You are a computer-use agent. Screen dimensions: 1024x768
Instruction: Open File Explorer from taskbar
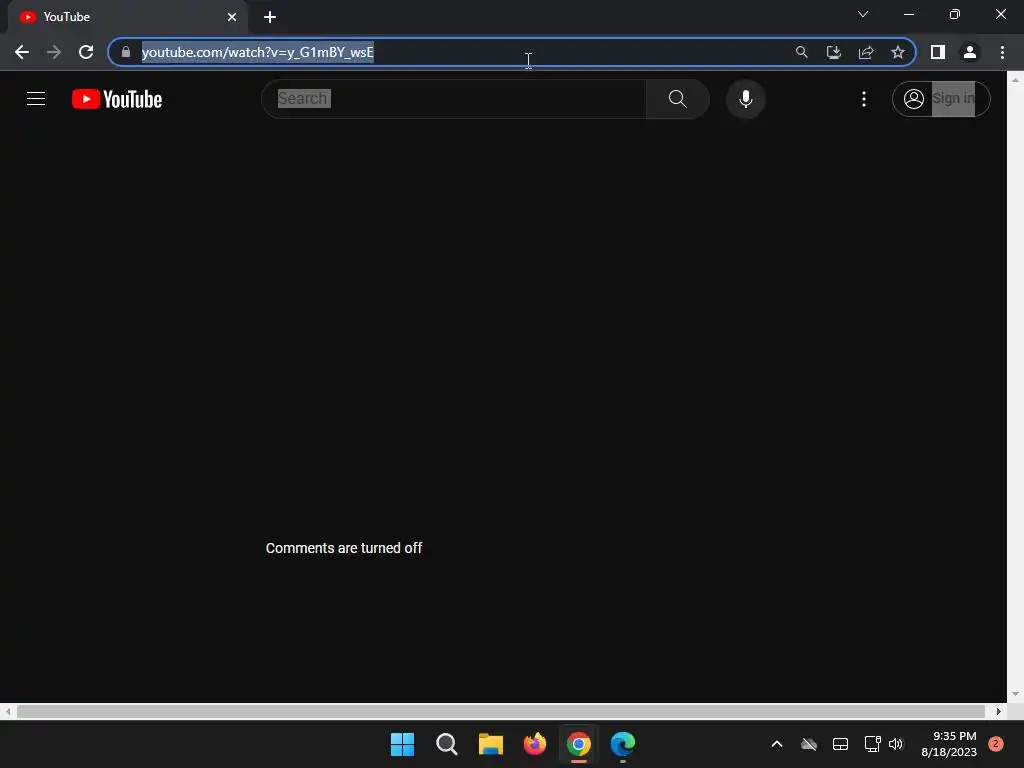pyautogui.click(x=490, y=744)
